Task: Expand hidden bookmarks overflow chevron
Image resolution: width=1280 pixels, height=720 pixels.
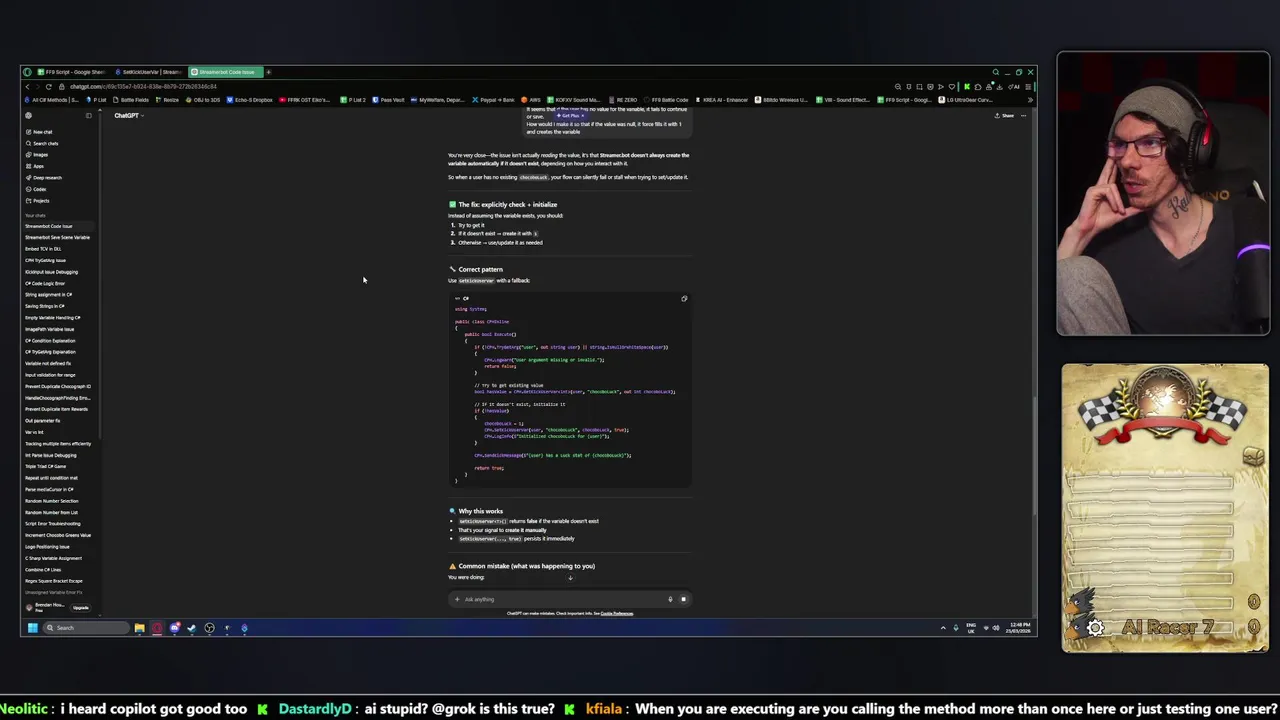Action: point(1030,100)
